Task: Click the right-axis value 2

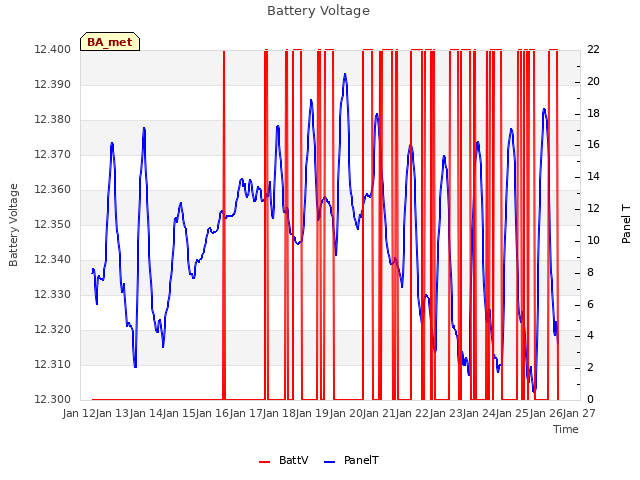Action: point(591,368)
